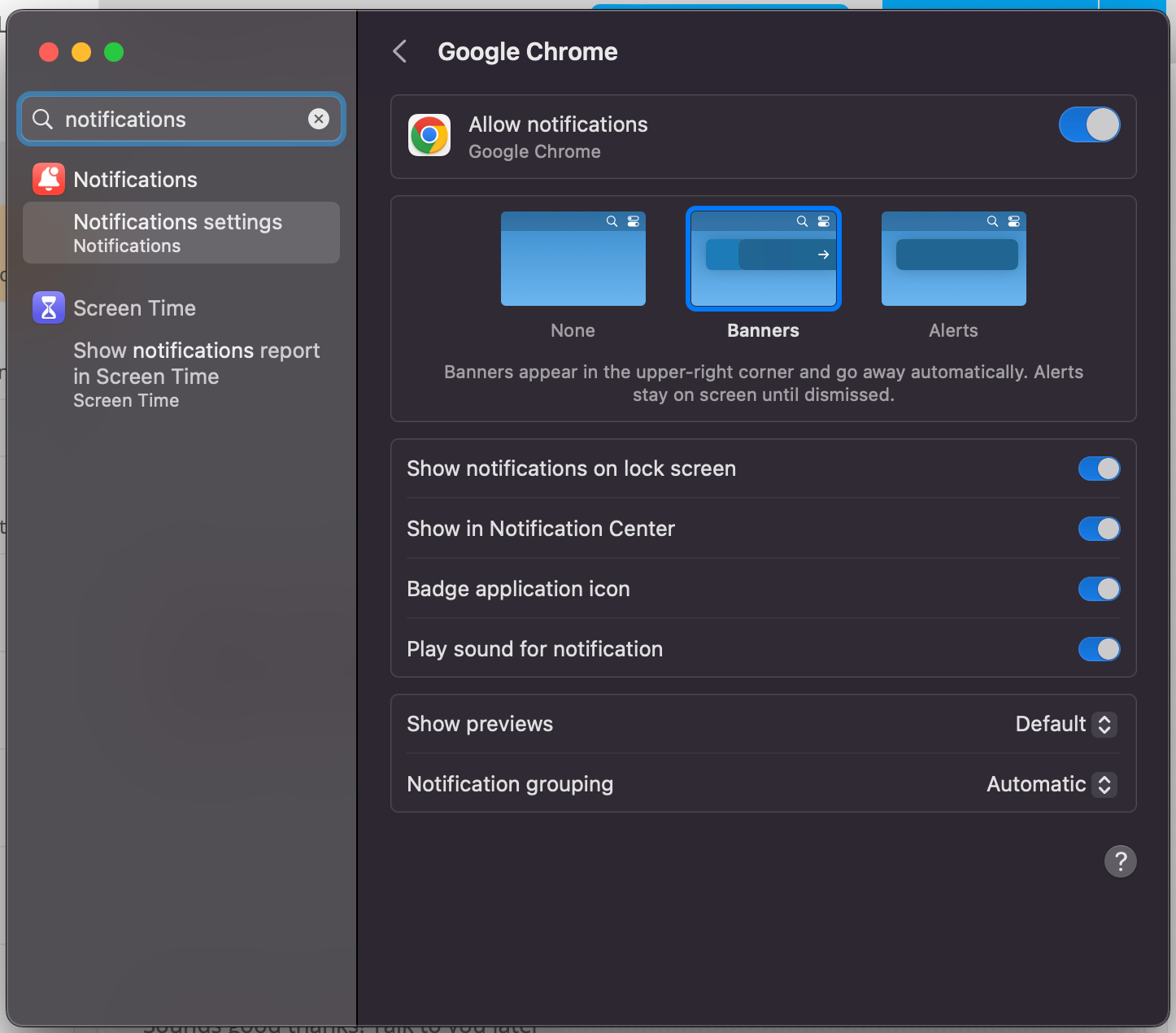Screen dimensions: 1176x1033
Task: Disable Allow notifications for Google Chrome
Action: click(x=1089, y=124)
